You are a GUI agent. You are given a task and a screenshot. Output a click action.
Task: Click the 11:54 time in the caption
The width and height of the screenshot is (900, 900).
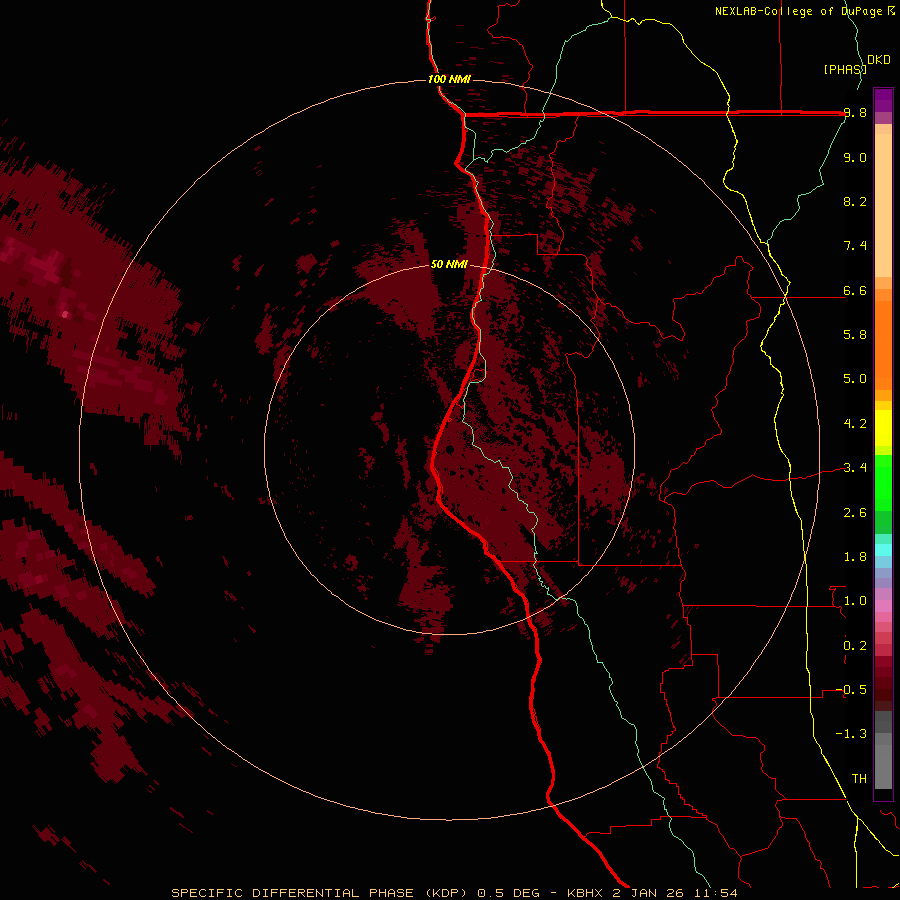[x=717, y=893]
